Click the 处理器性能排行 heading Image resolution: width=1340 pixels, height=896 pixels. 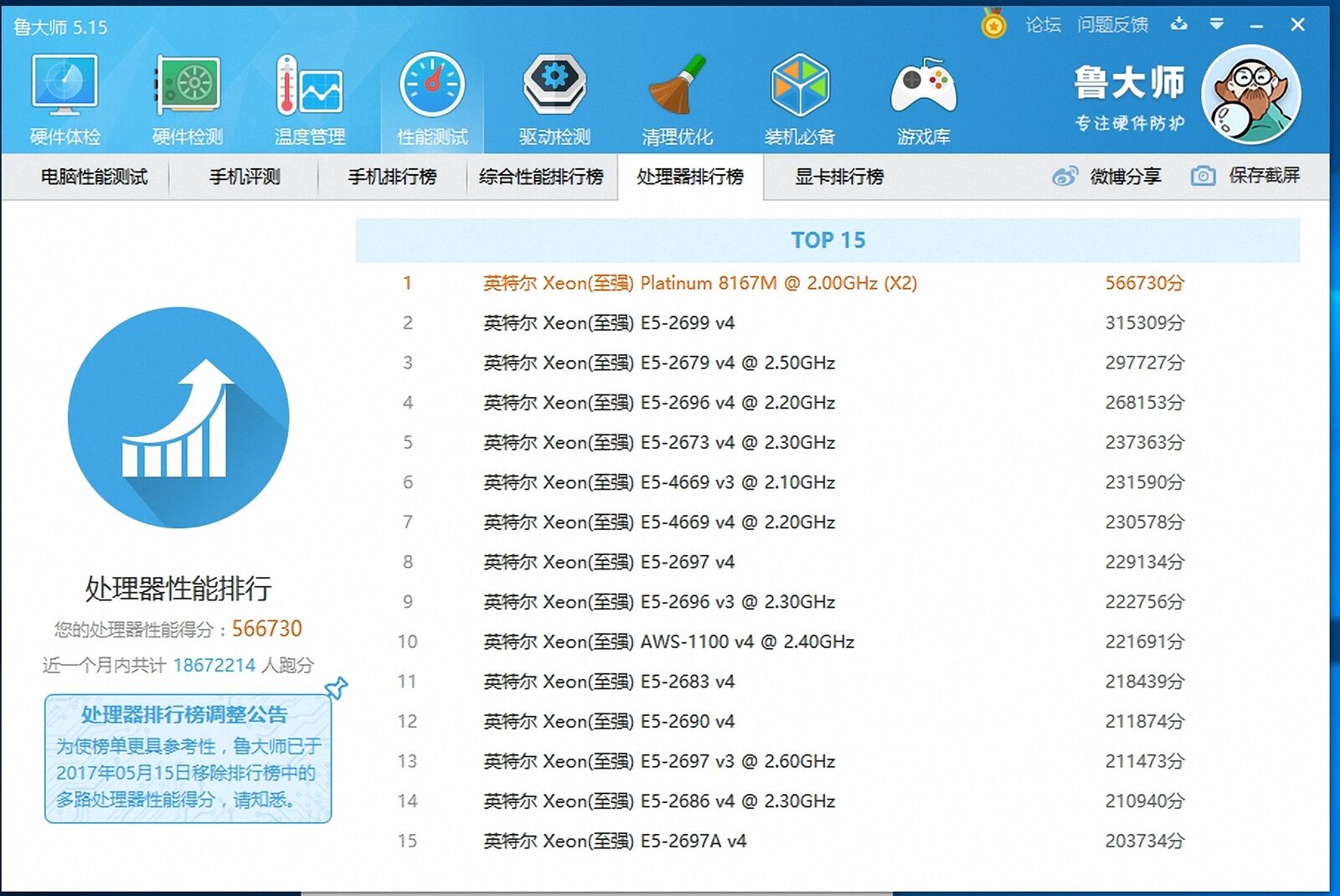click(x=178, y=588)
